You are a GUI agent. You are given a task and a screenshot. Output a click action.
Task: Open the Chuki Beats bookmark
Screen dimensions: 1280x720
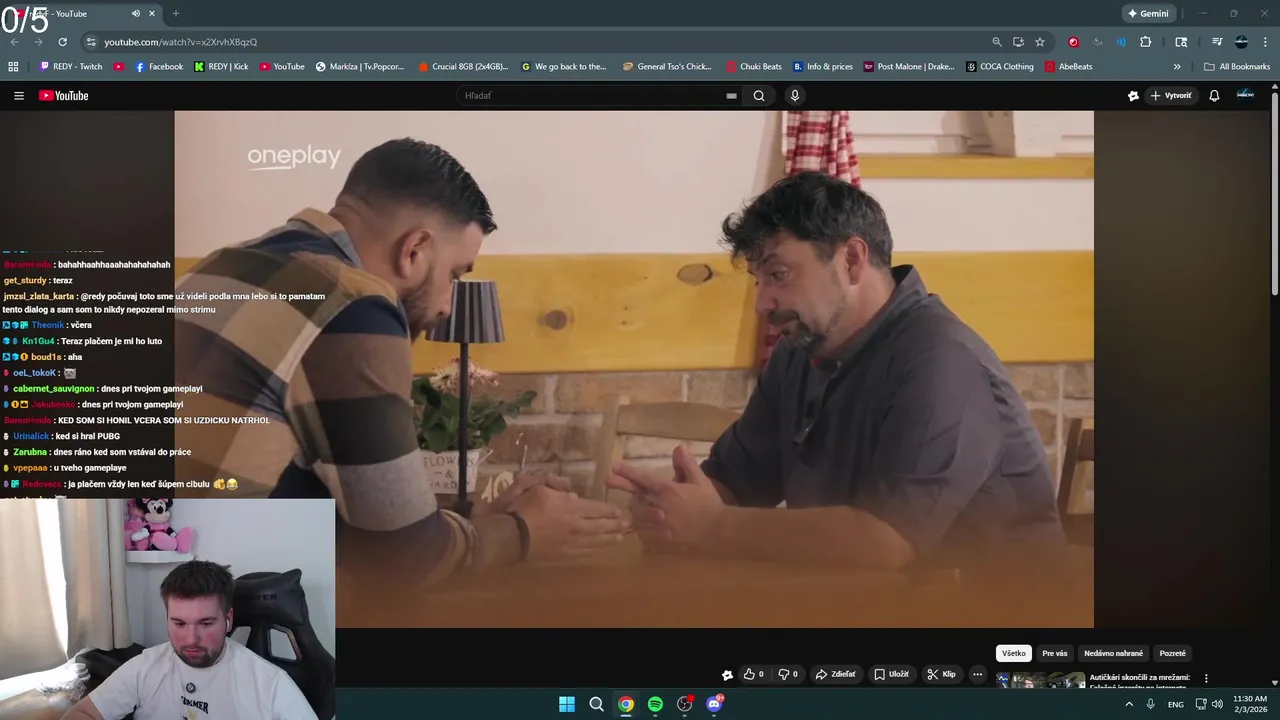coord(754,67)
